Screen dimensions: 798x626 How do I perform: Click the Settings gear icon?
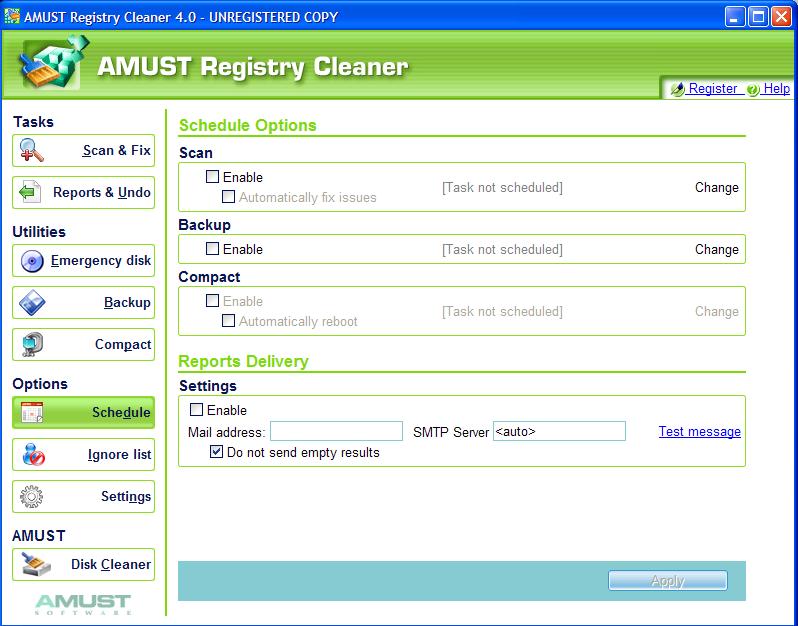32,497
